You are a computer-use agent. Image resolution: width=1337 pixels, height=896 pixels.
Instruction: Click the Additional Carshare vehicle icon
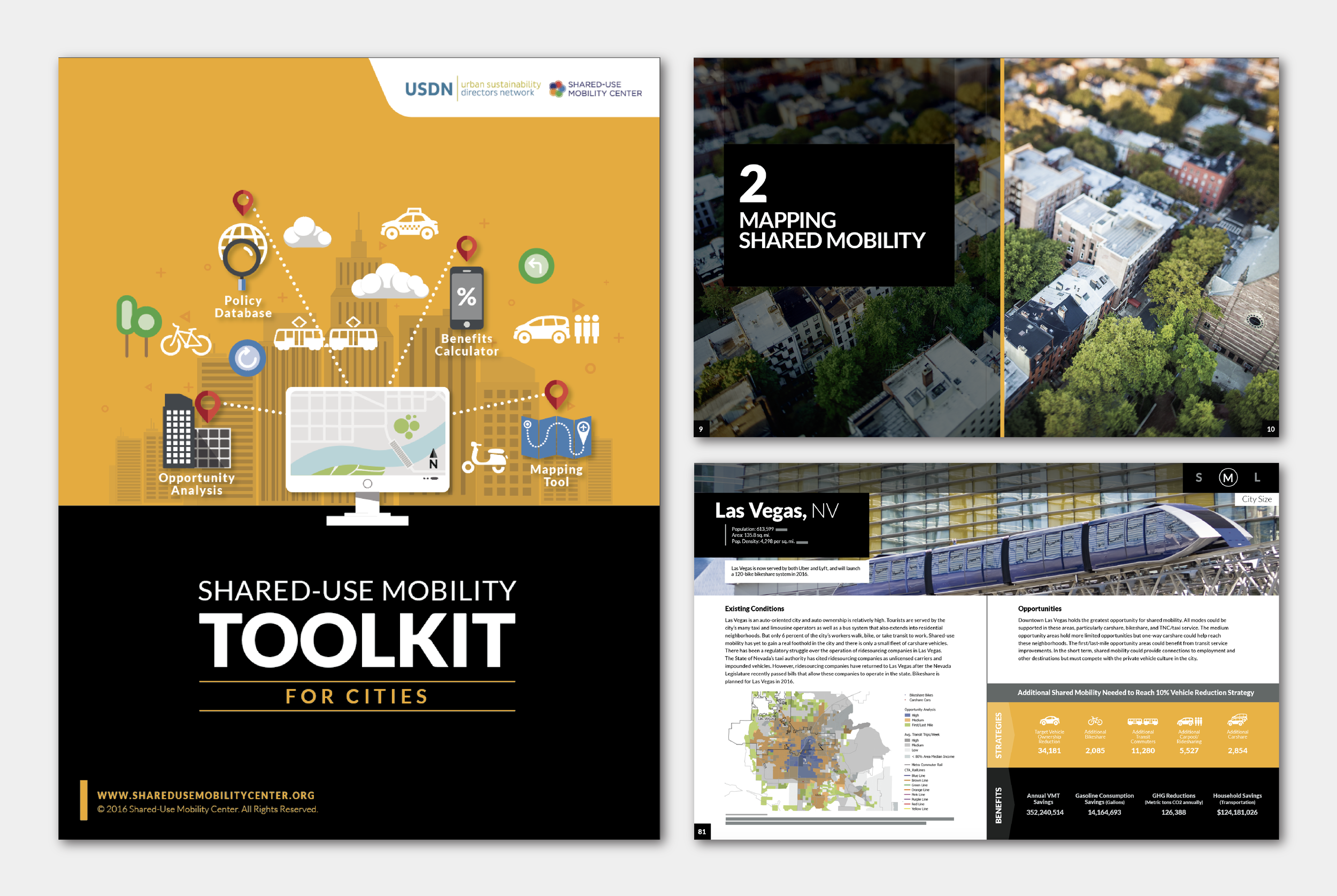(x=1238, y=720)
